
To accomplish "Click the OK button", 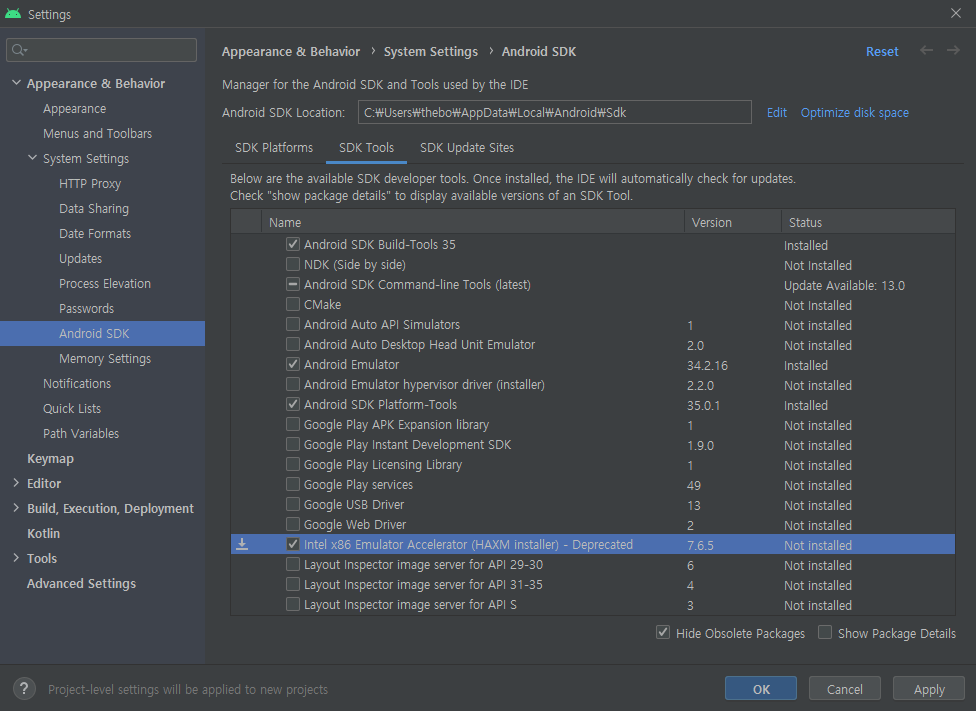I will click(761, 689).
